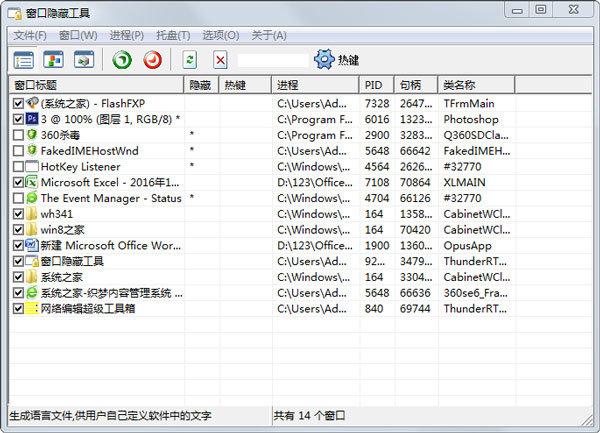The image size is (600, 433).
Task: Open the 选项(O) menu
Action: tap(220, 36)
